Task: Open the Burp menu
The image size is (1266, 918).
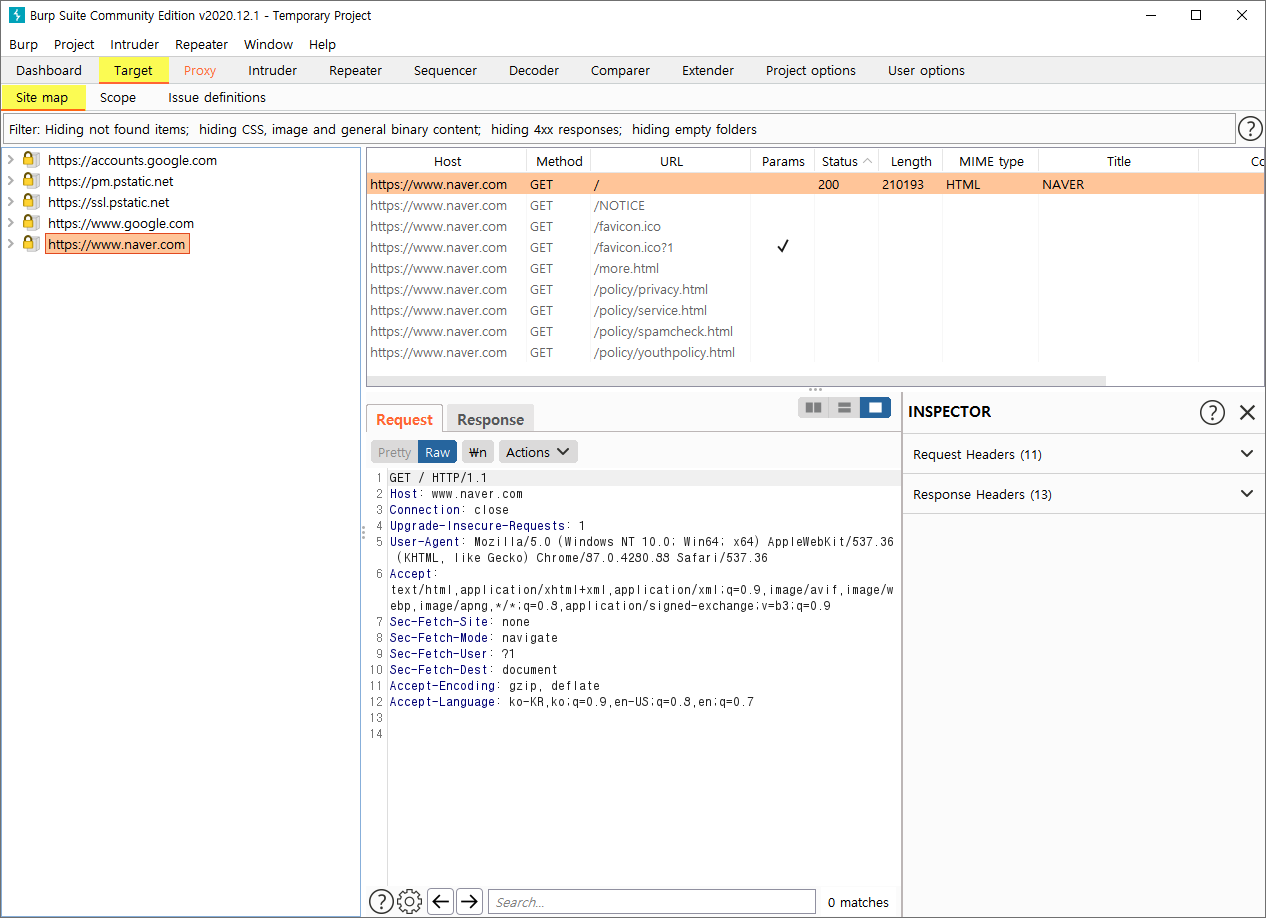Action: tap(23, 44)
